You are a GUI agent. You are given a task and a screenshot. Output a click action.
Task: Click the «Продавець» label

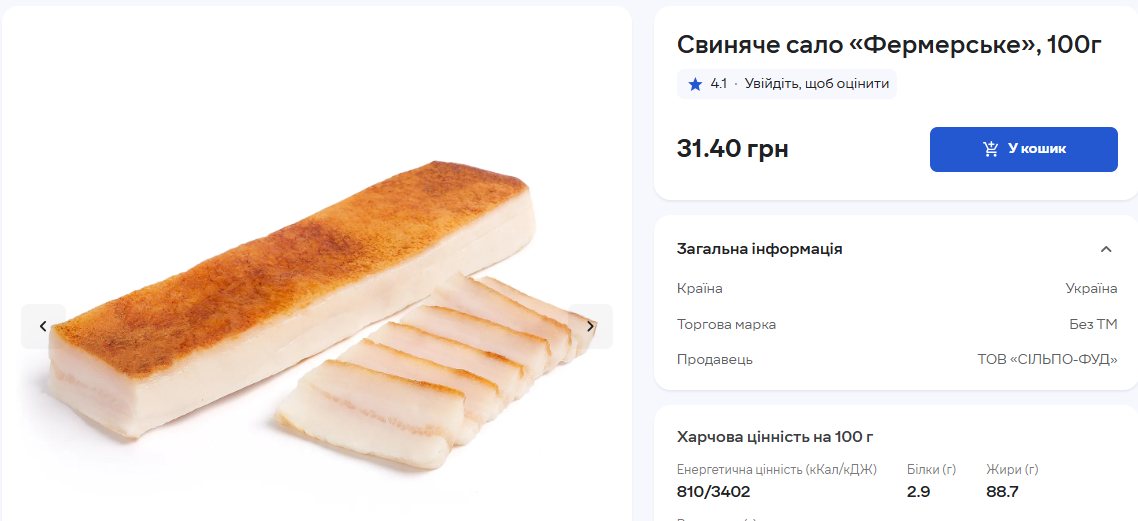(714, 359)
